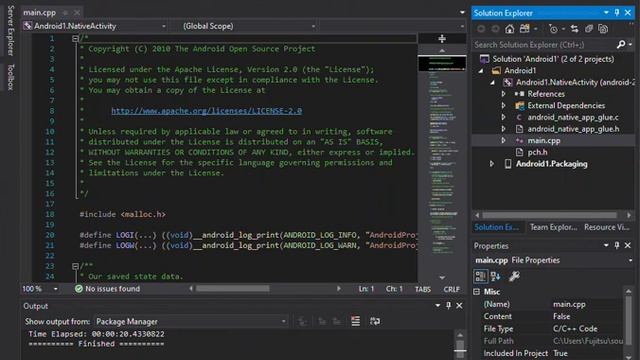Click the Find Message in Code output icon
This screenshot has width=640, height=360.
coord(302,321)
